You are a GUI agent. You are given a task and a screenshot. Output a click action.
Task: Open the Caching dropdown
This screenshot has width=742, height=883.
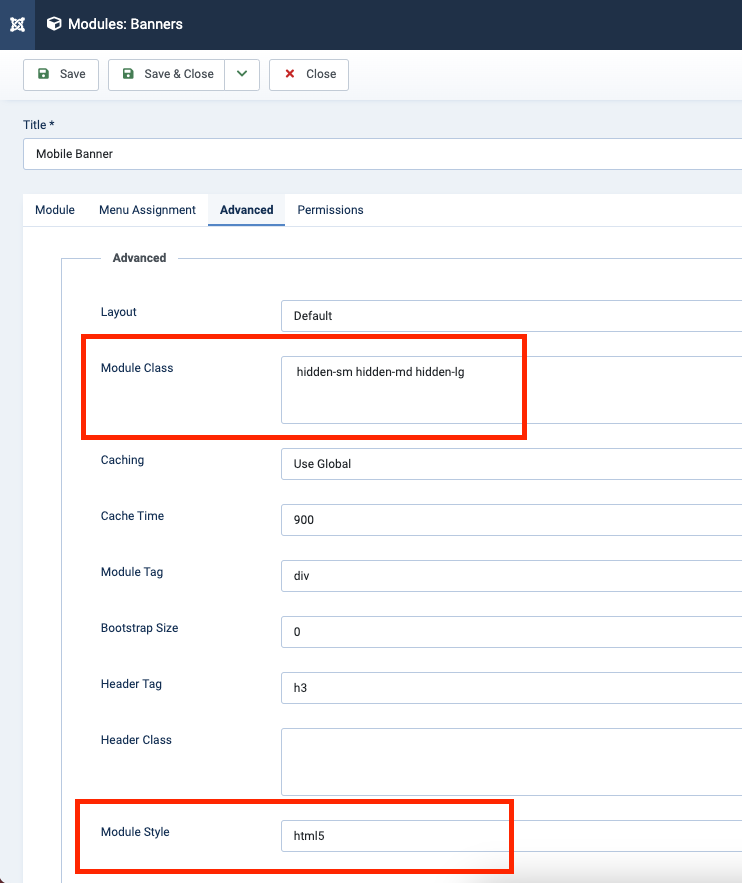coord(511,464)
